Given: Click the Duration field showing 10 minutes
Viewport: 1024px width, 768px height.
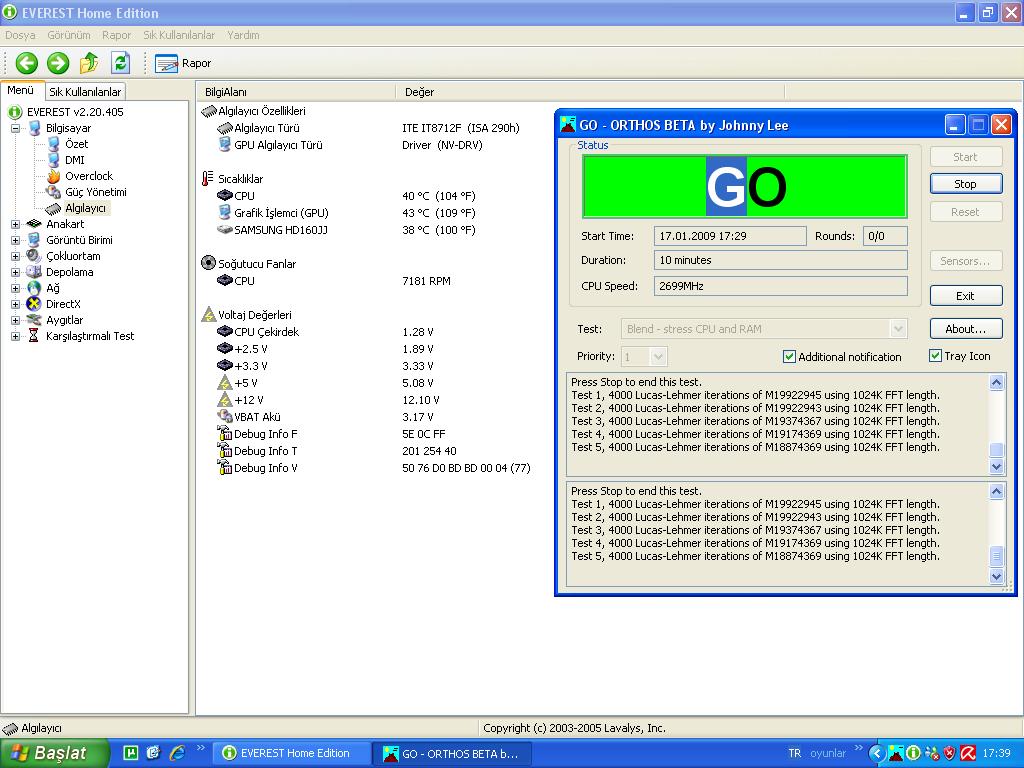Looking at the screenshot, I should coord(780,260).
